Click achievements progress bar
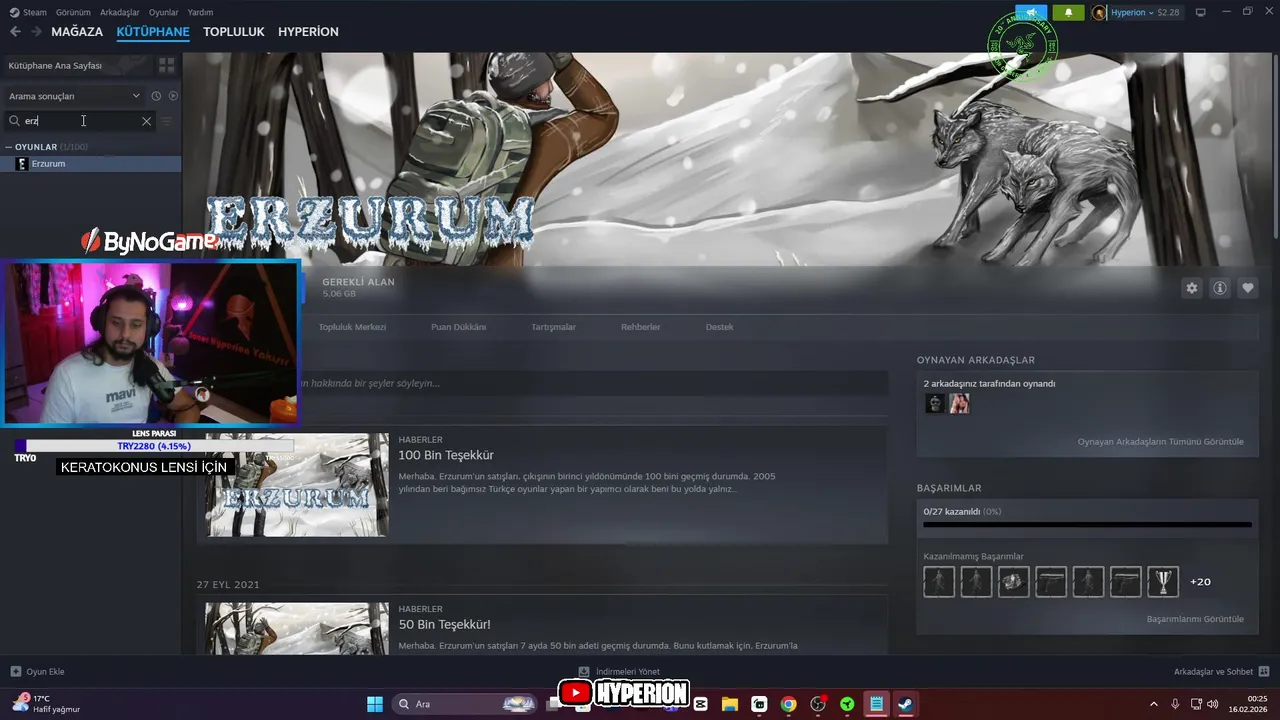The height and width of the screenshot is (720, 1280). click(x=1087, y=524)
